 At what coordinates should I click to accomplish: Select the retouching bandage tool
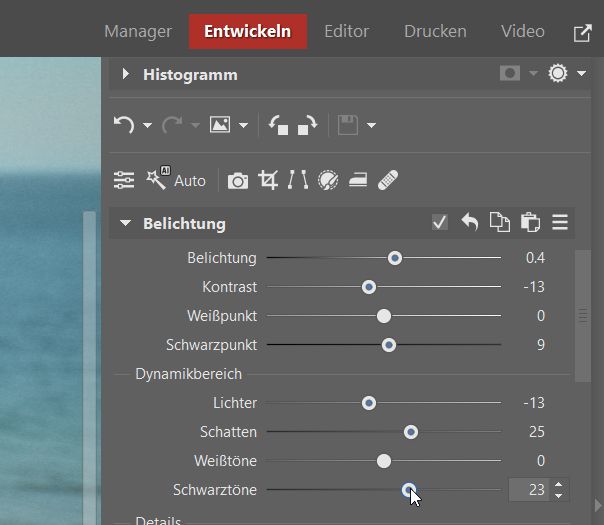390,180
